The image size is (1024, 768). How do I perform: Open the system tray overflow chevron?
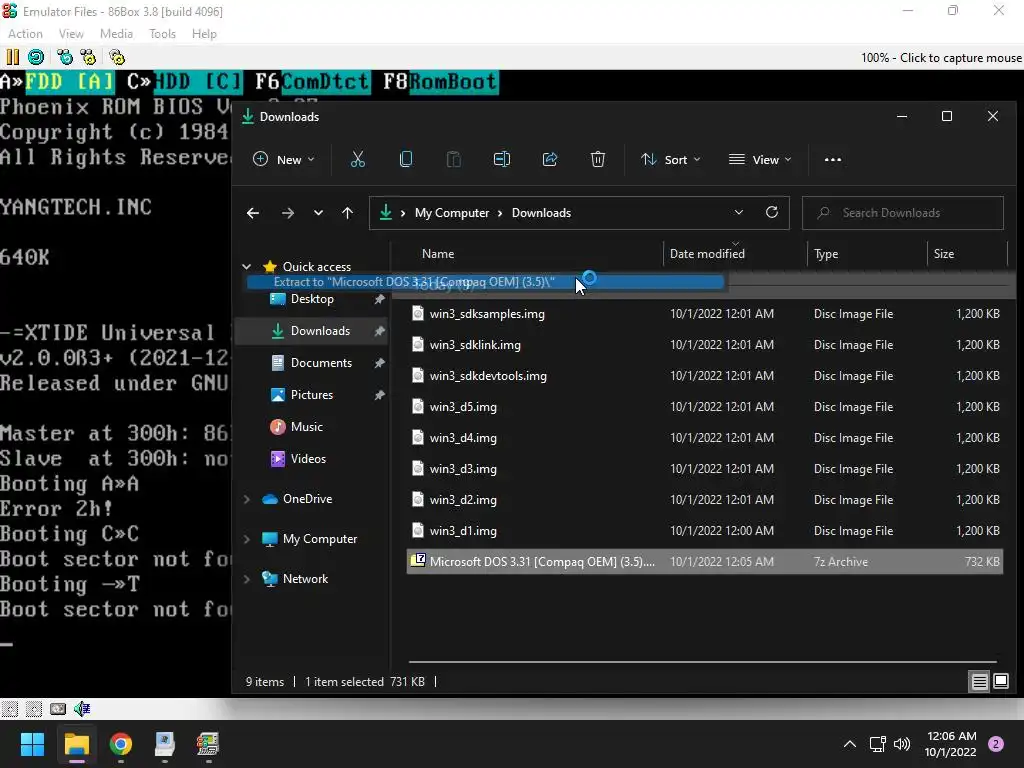[850, 744]
